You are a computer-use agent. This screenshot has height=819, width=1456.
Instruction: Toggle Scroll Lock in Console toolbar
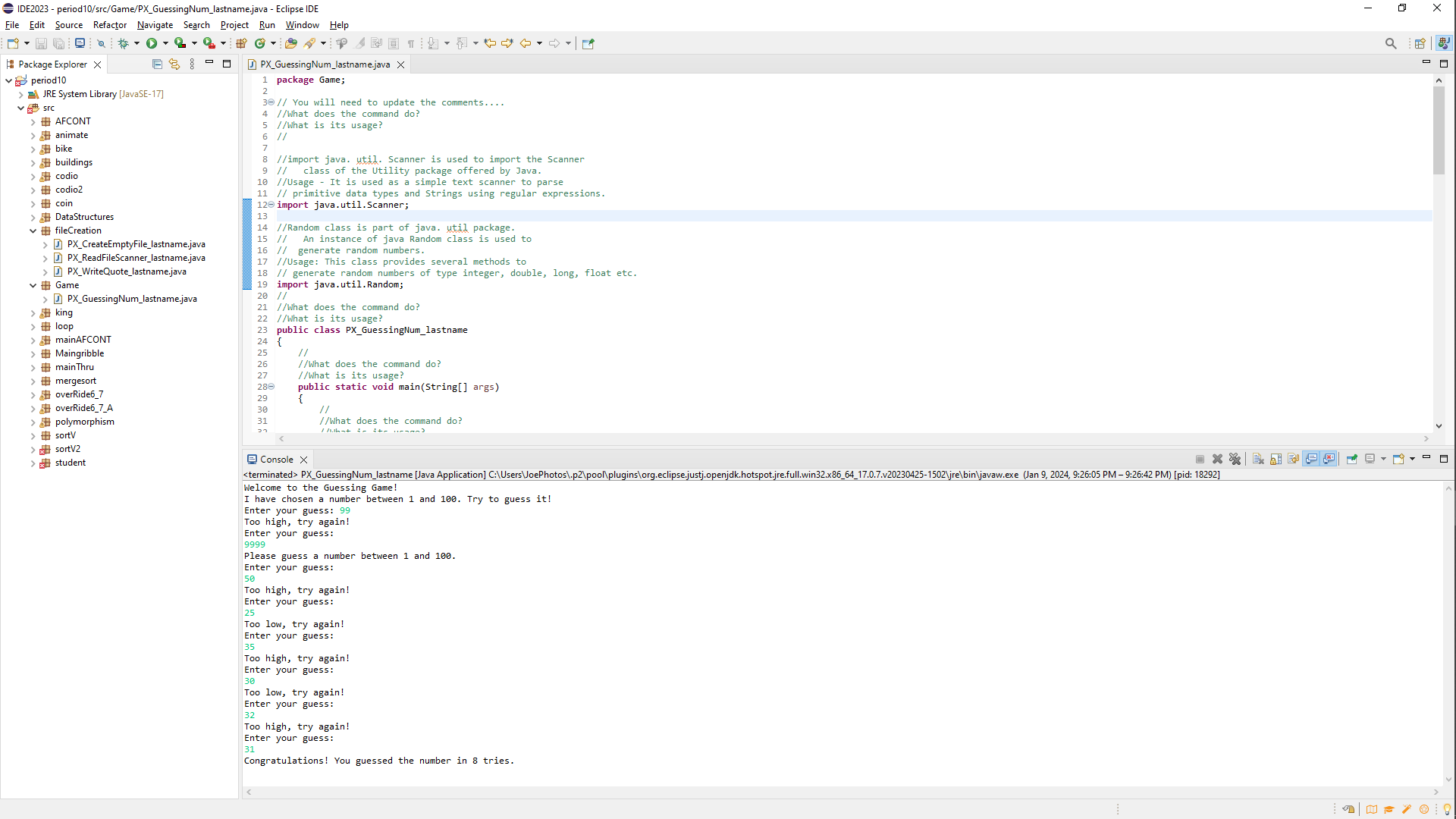coord(1276,459)
